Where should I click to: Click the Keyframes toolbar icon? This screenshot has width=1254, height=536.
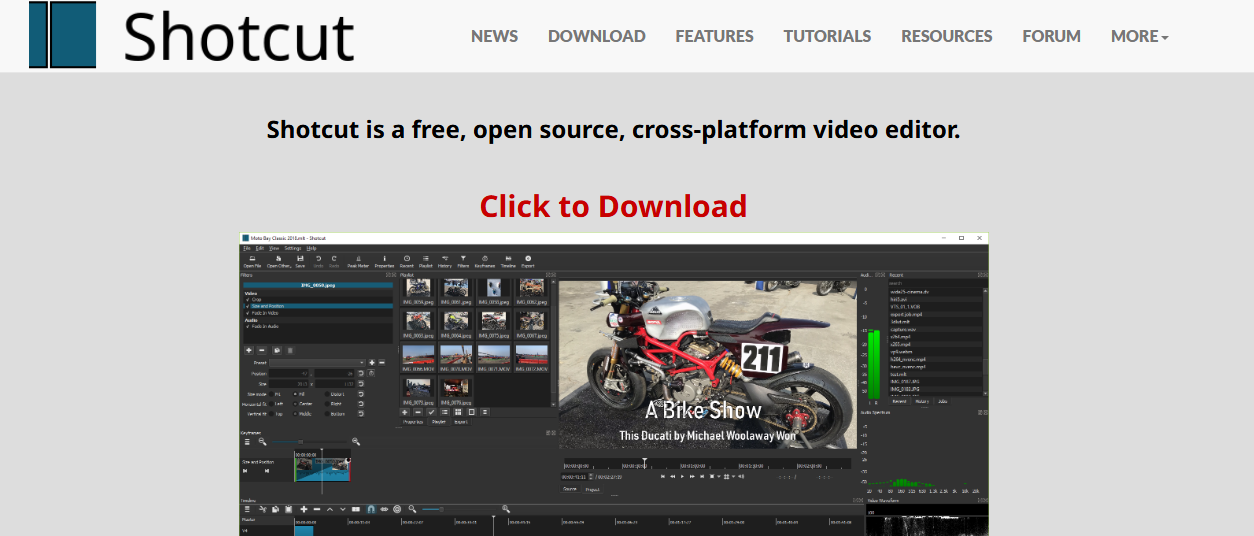(x=485, y=261)
